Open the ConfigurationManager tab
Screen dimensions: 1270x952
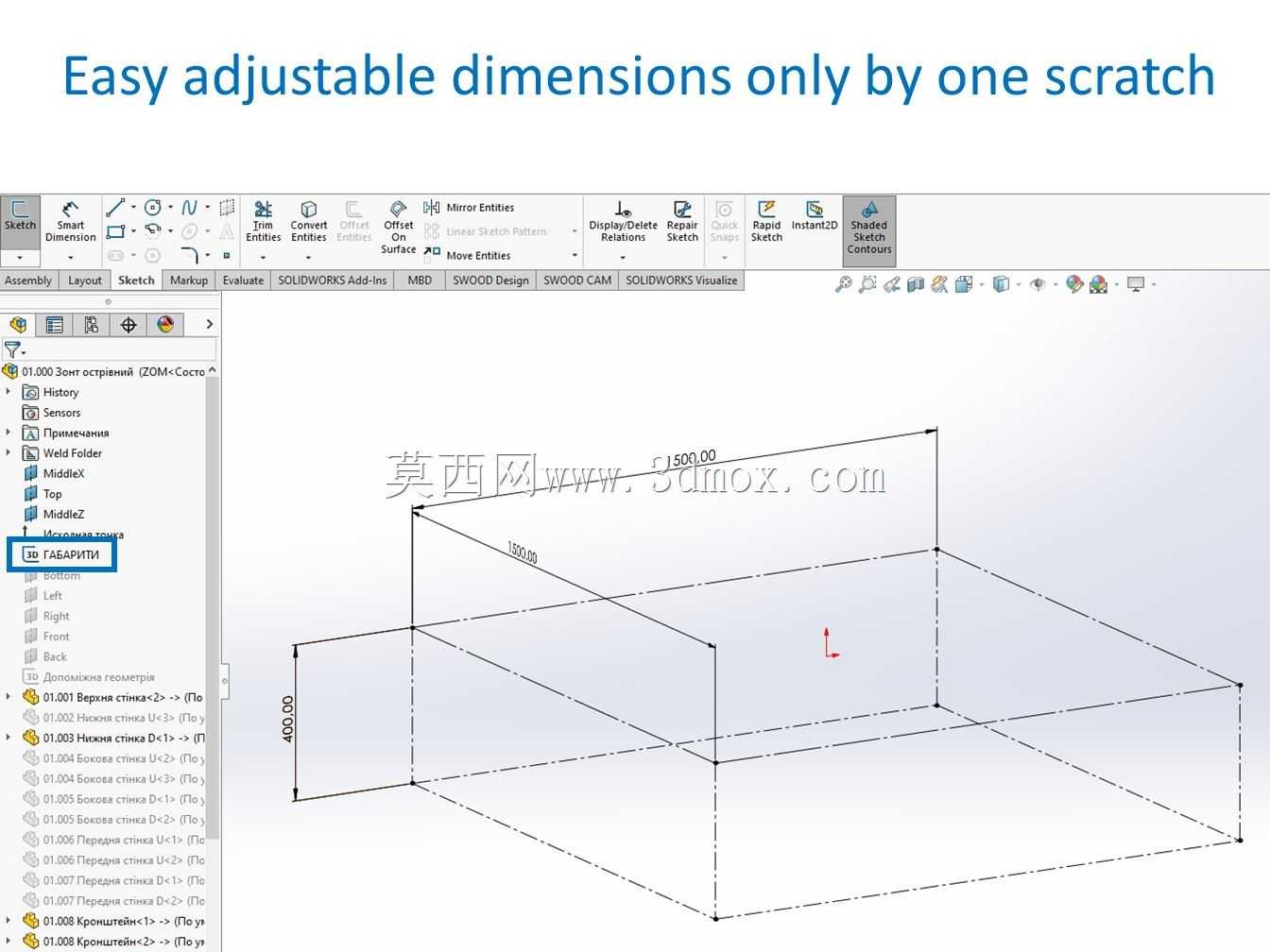click(92, 325)
